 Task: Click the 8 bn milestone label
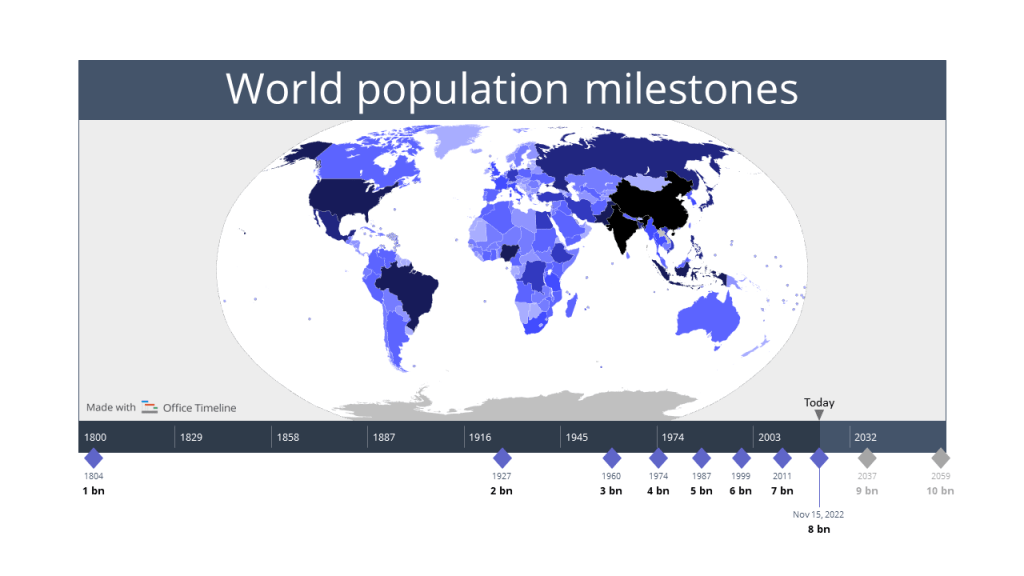pos(818,529)
